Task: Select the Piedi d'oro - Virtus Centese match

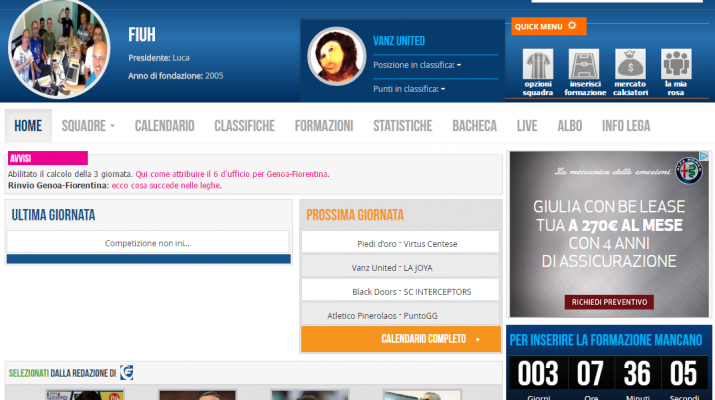Action: coord(400,242)
